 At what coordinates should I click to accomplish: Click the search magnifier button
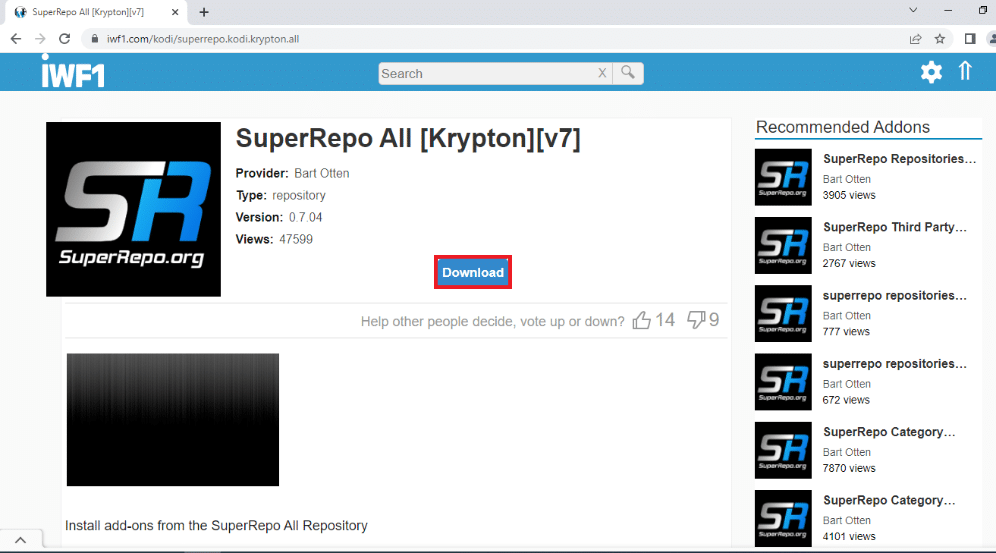(x=628, y=73)
